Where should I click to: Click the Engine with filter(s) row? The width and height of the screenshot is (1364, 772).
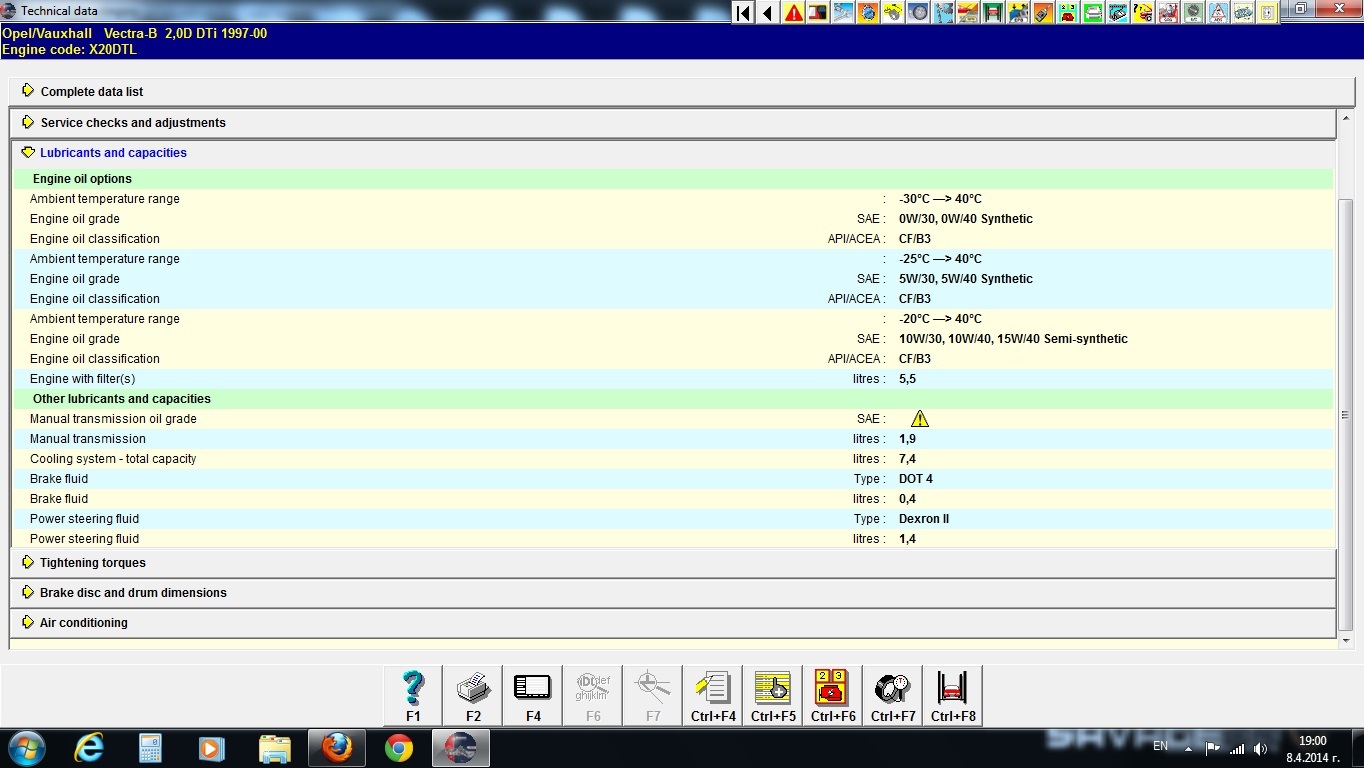click(x=672, y=379)
